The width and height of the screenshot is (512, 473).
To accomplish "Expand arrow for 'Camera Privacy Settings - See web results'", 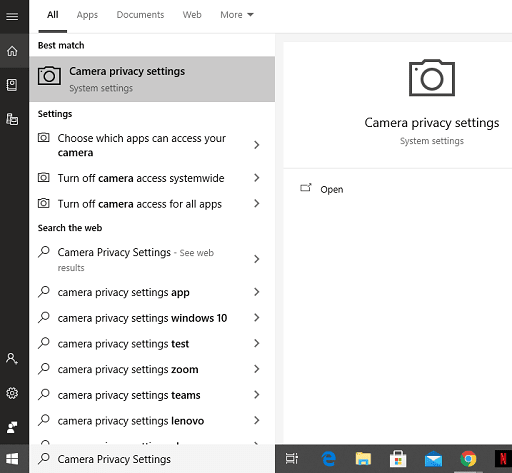I will [x=256, y=259].
